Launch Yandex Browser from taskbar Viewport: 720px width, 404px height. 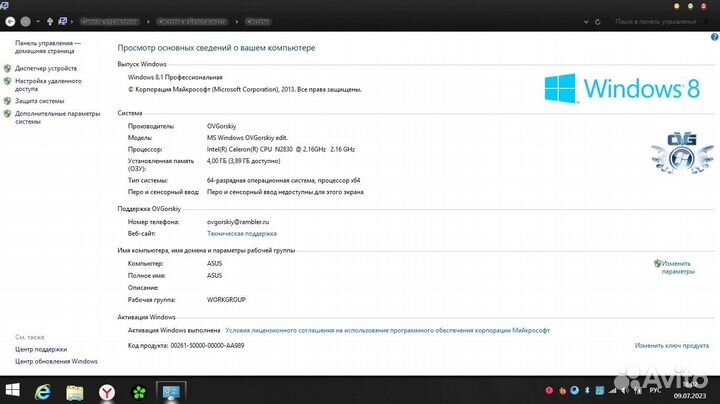(107, 392)
